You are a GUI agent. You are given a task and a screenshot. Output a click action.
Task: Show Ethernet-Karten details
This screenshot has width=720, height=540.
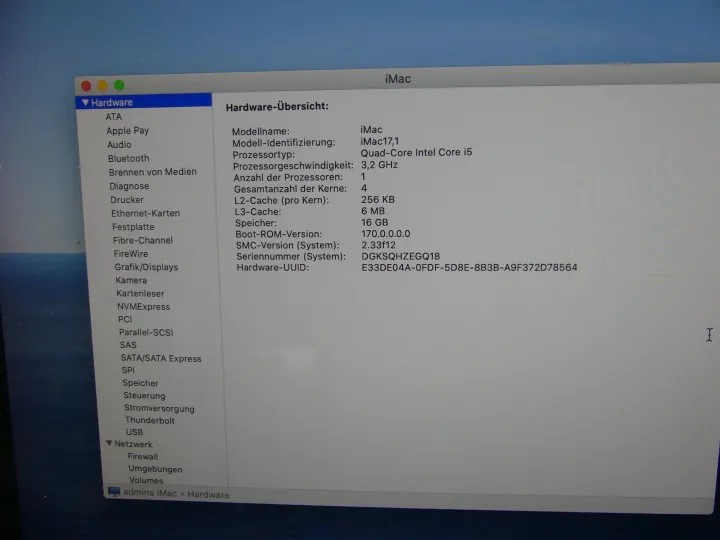coord(146,213)
